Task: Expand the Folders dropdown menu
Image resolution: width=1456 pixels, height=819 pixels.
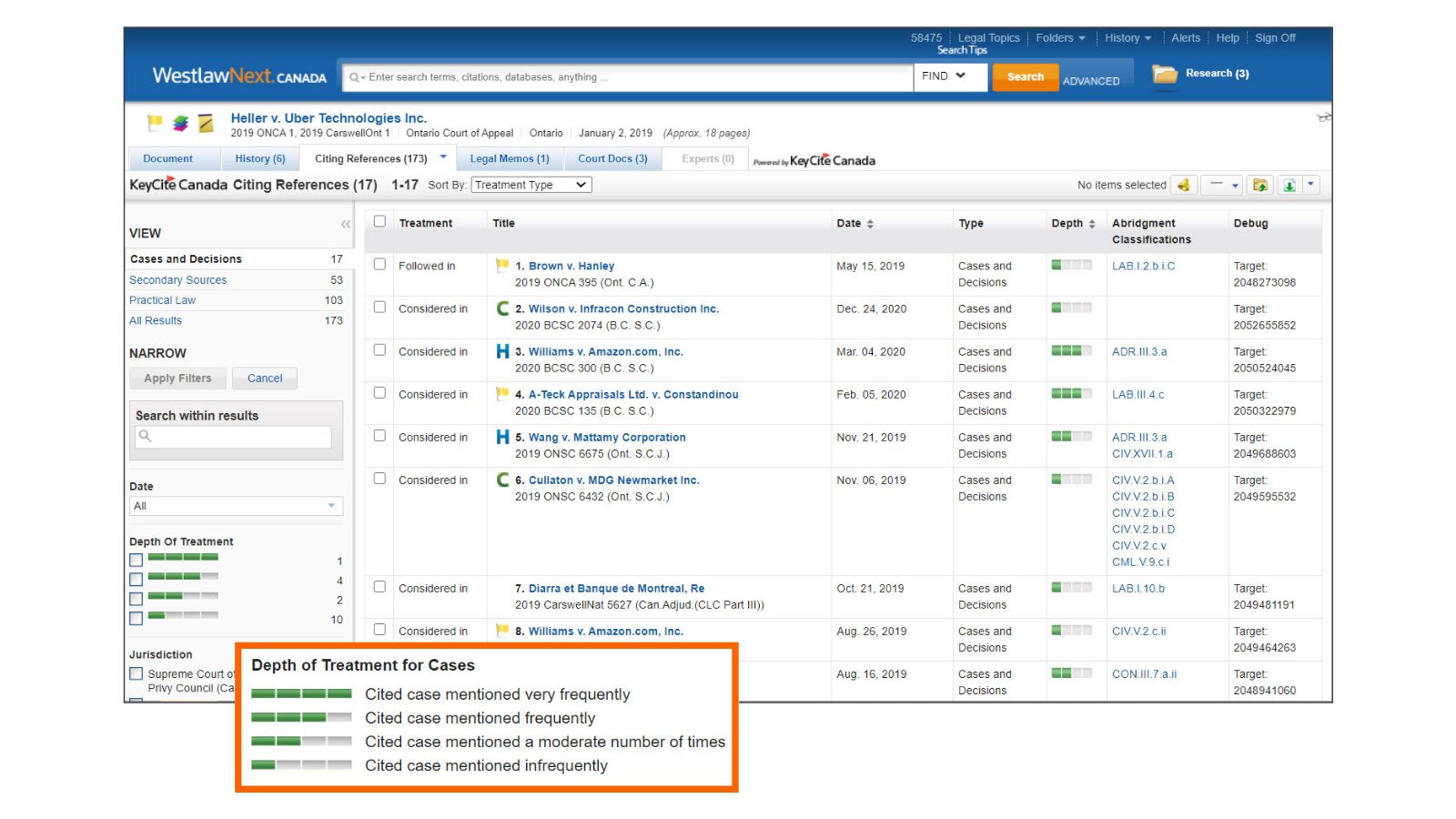Action: [1060, 38]
